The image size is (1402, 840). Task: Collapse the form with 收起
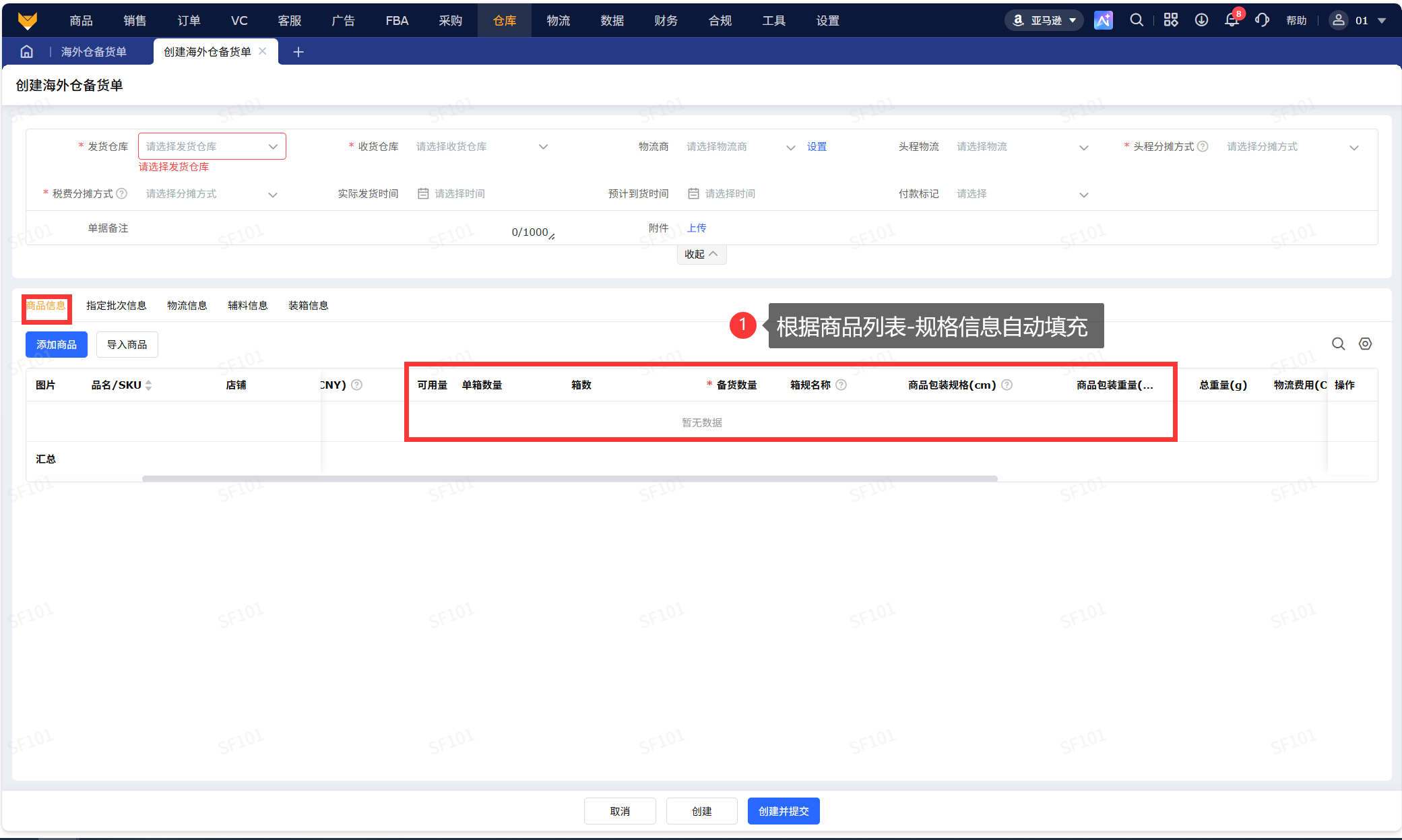(701, 254)
